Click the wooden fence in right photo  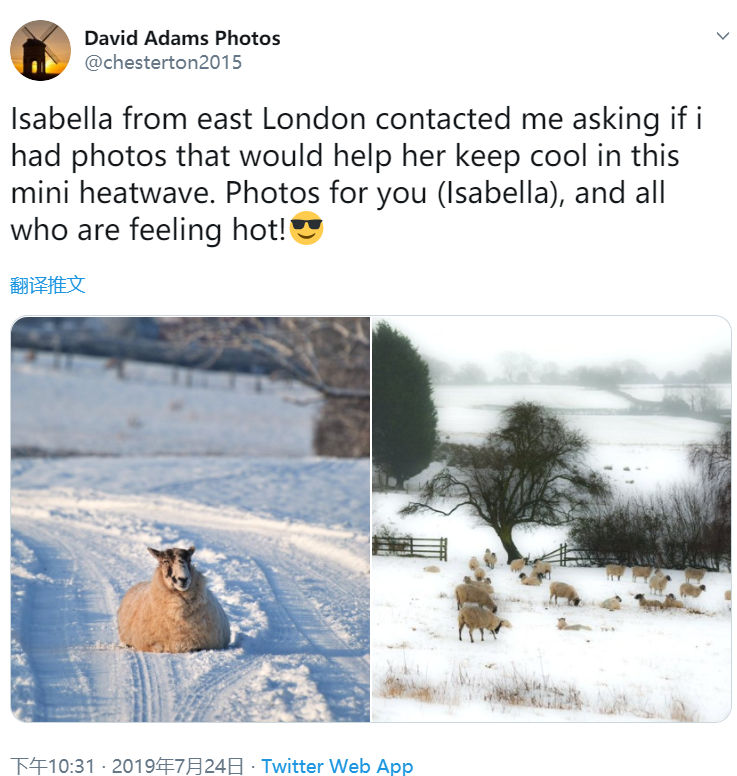(410, 548)
